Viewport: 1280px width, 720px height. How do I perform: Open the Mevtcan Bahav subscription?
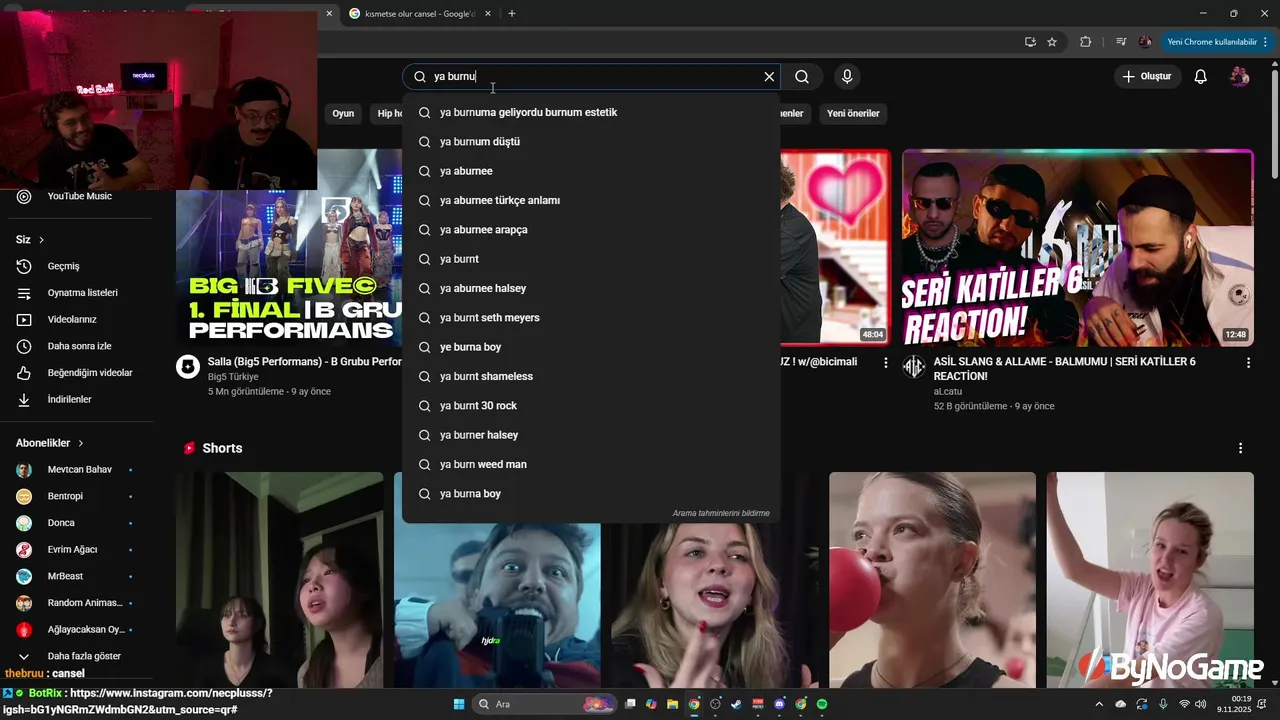click(78, 470)
